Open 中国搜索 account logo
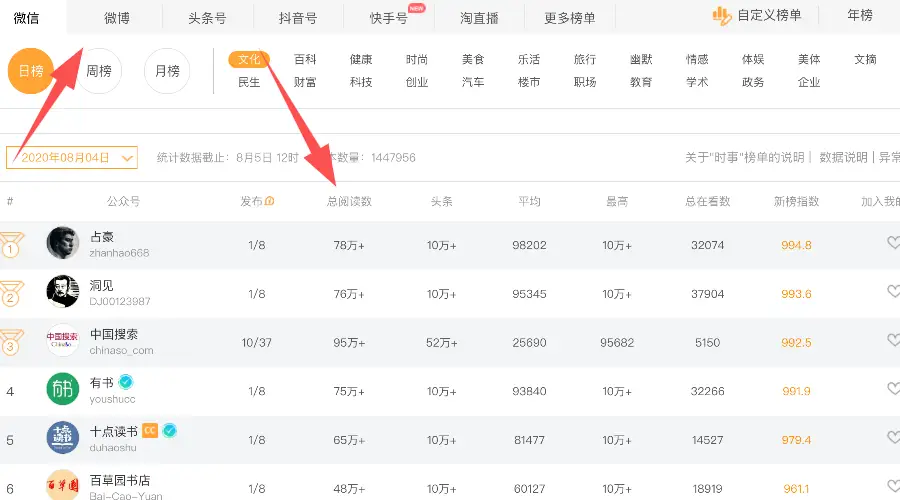The image size is (900, 500). 63,340
